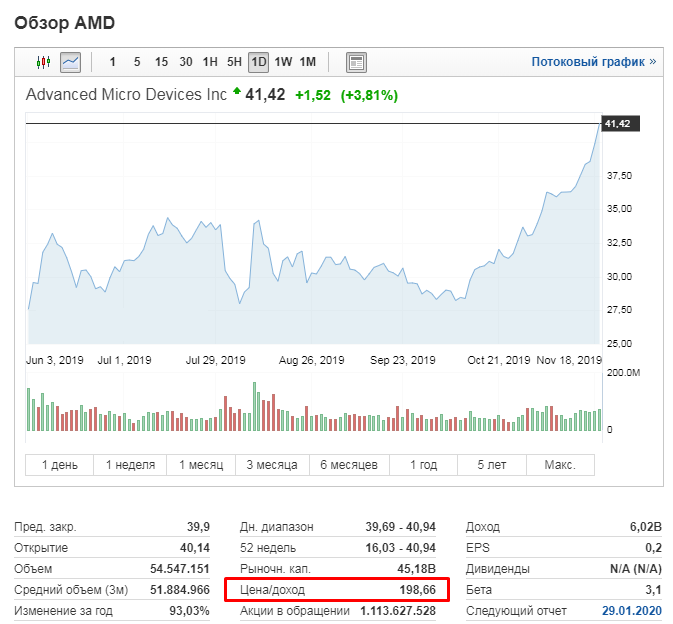Select the 1D interval button

259,62
